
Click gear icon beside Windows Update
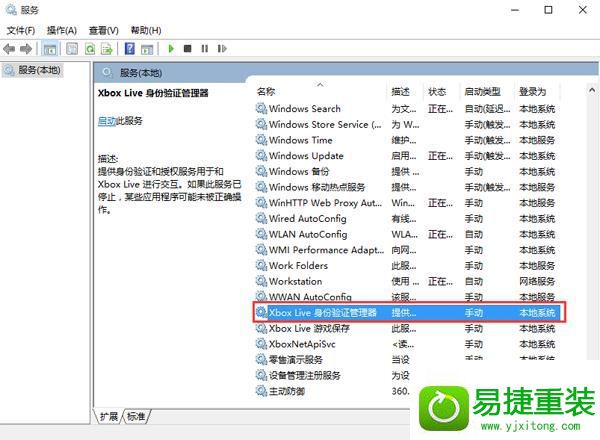(x=261, y=156)
